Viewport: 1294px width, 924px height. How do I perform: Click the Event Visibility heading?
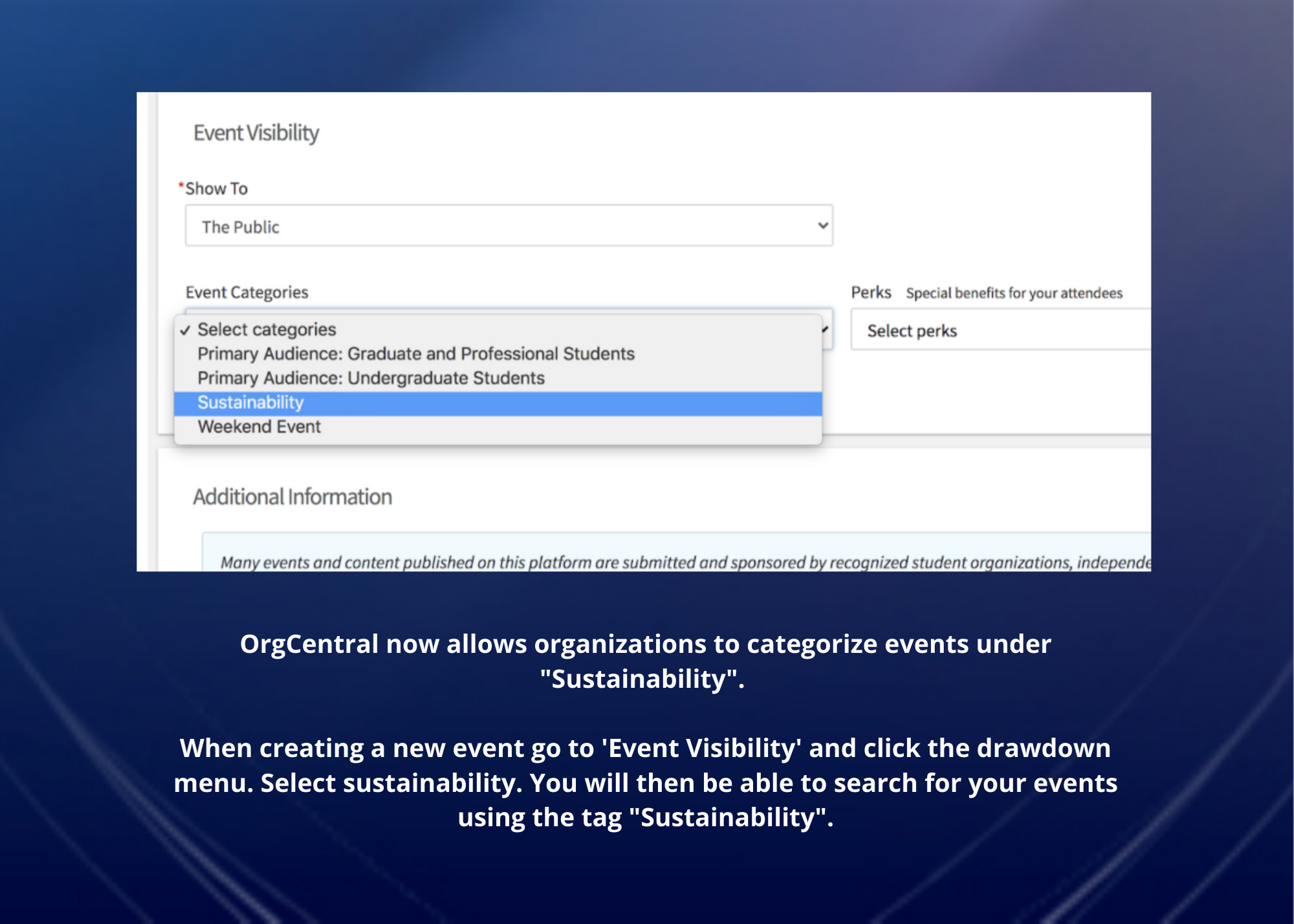(256, 133)
